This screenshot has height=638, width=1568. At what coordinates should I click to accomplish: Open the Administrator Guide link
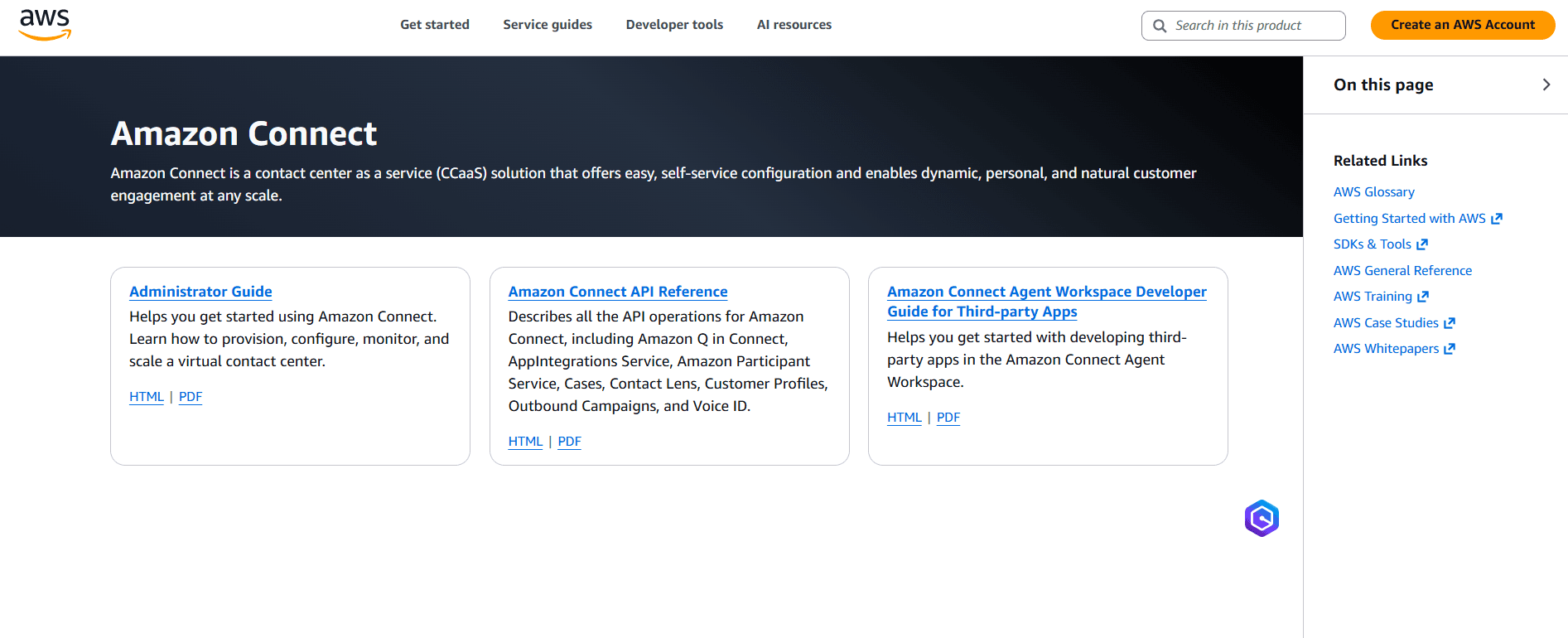200,292
